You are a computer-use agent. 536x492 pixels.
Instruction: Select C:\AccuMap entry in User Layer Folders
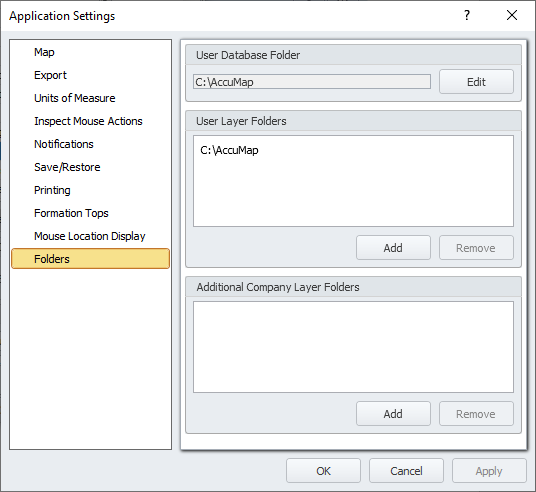click(229, 150)
